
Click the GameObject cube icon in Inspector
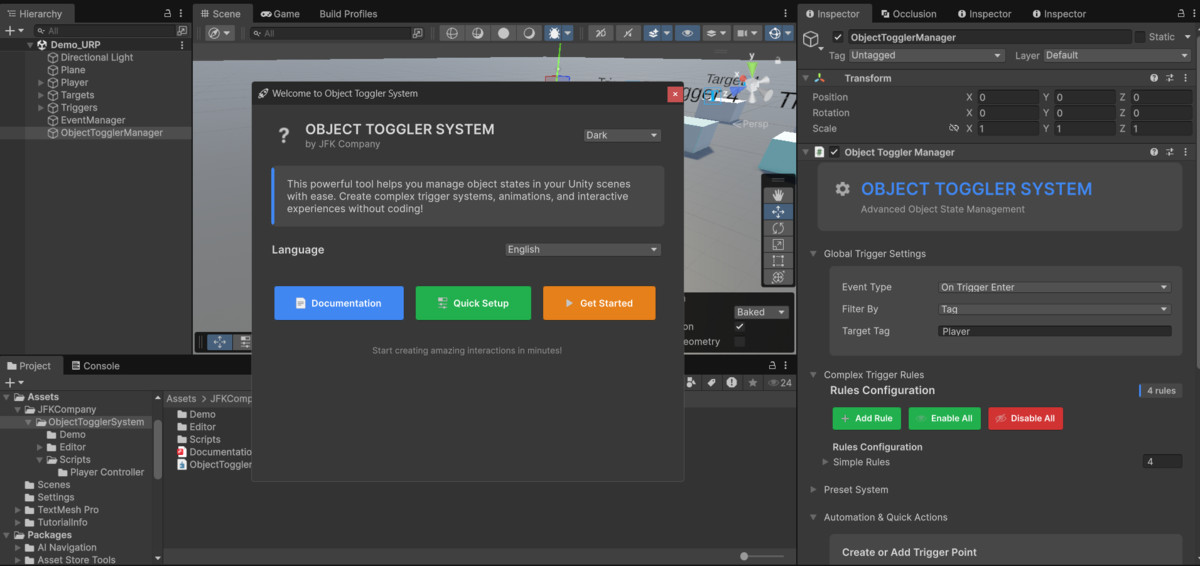(x=812, y=38)
